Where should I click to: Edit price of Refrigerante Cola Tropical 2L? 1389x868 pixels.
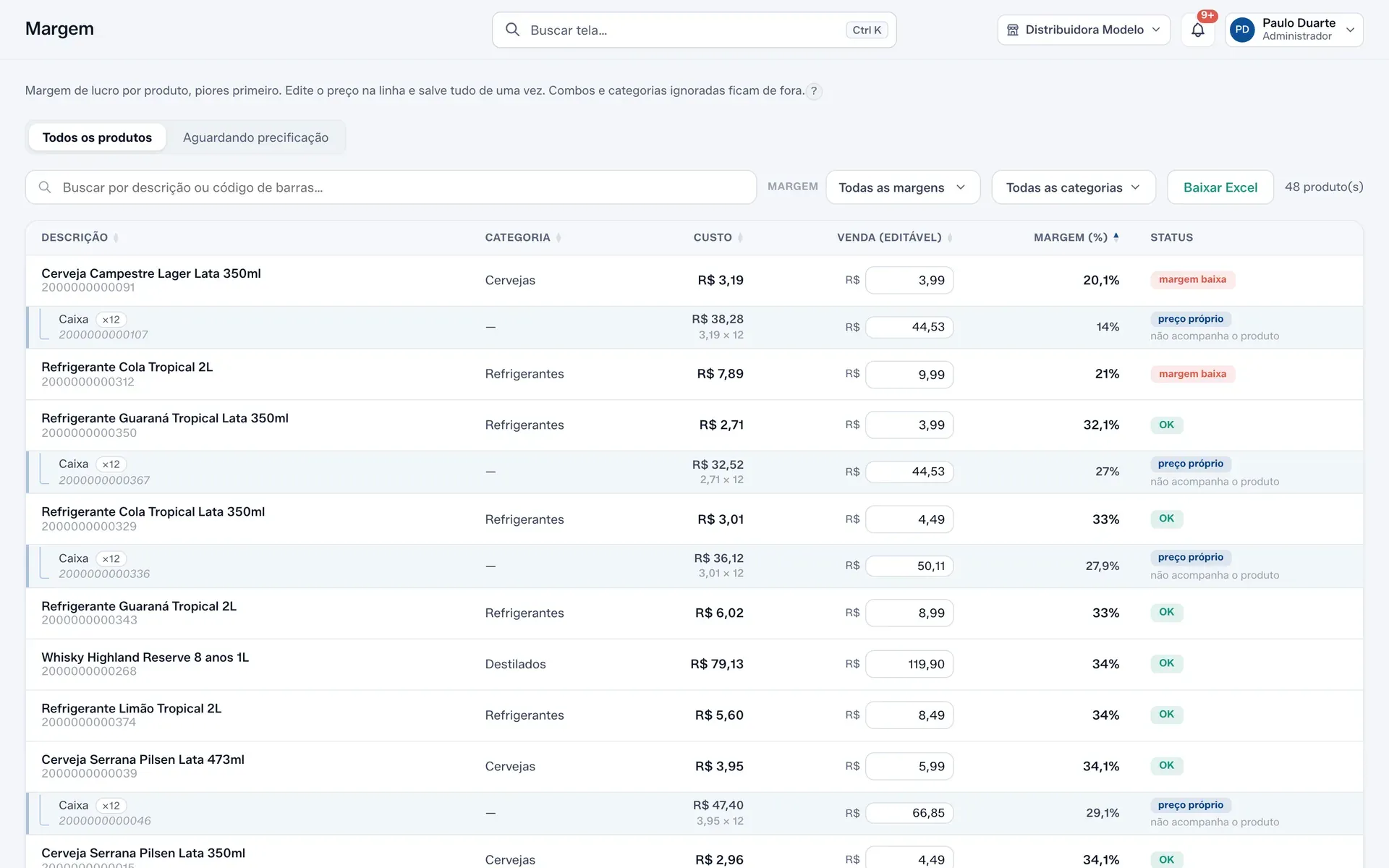pos(909,375)
